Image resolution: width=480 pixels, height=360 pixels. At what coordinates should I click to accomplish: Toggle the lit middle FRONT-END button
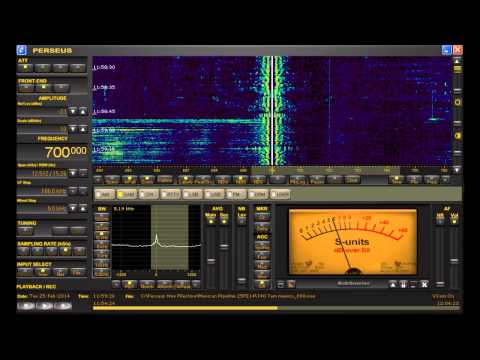[x=43, y=88]
